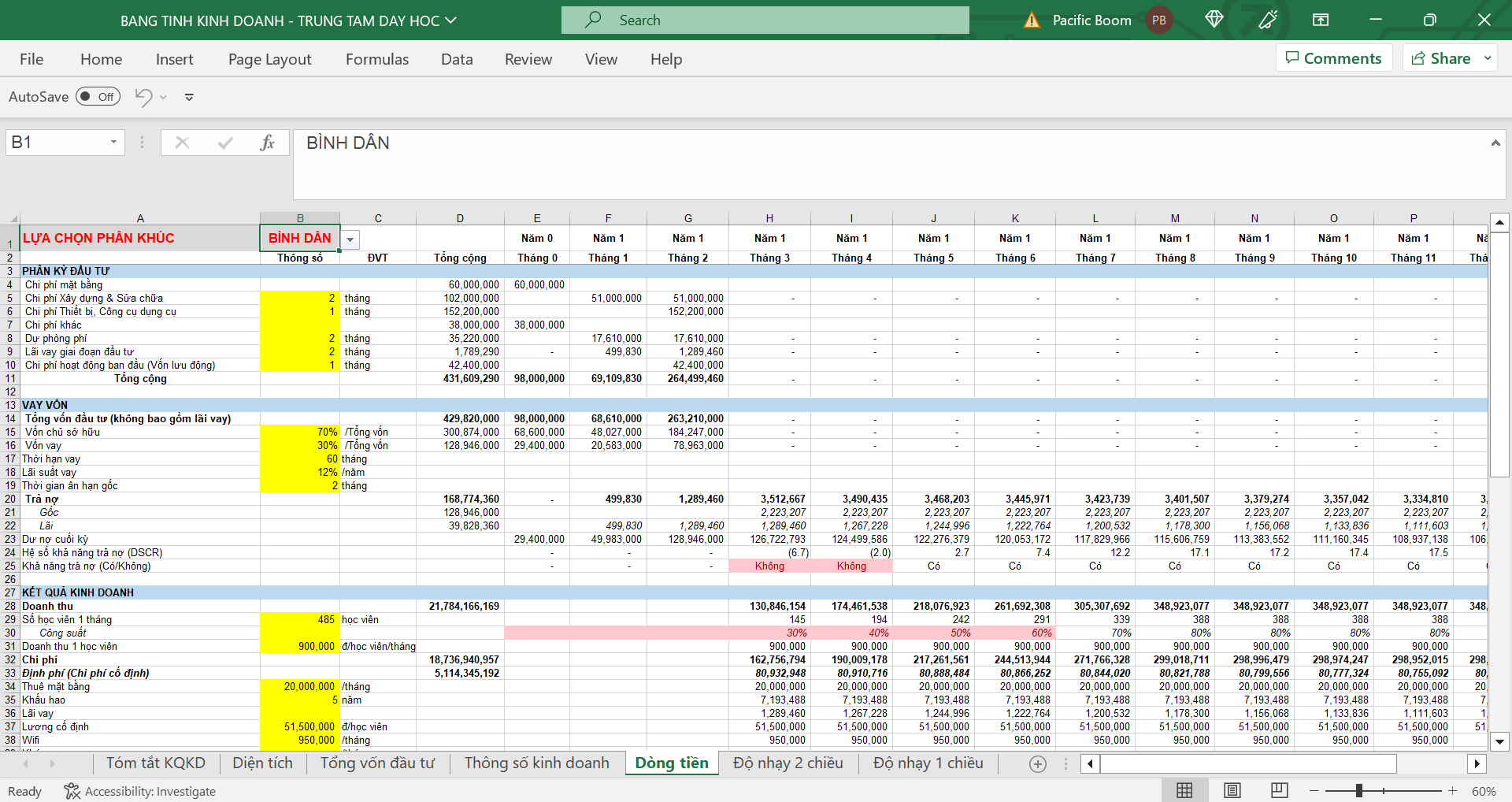The height and width of the screenshot is (802, 1512).
Task: Open dropdown next to BÌNH DÂN cell
Action: 350,239
